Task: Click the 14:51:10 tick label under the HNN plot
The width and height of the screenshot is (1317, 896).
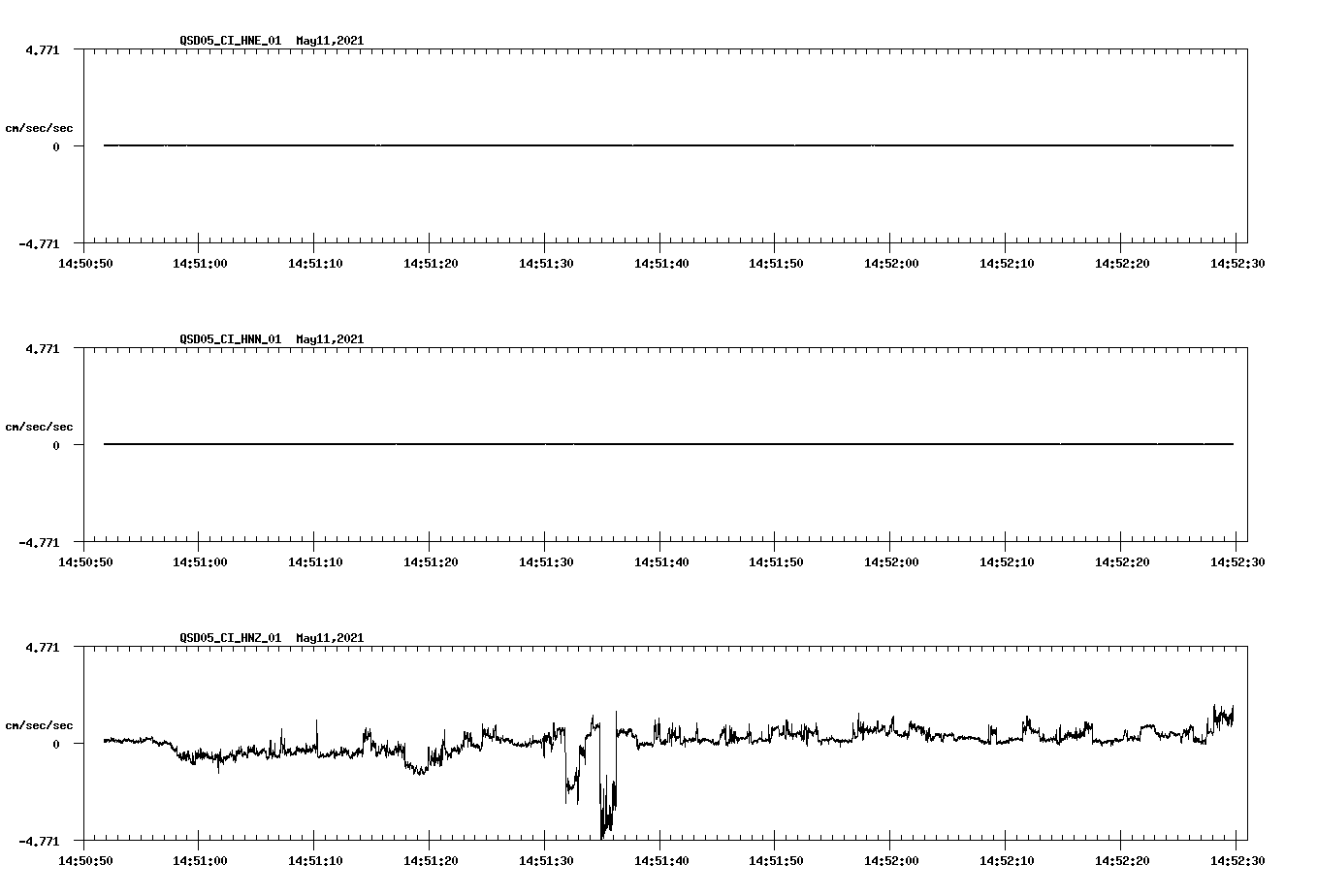Action: pos(318,560)
